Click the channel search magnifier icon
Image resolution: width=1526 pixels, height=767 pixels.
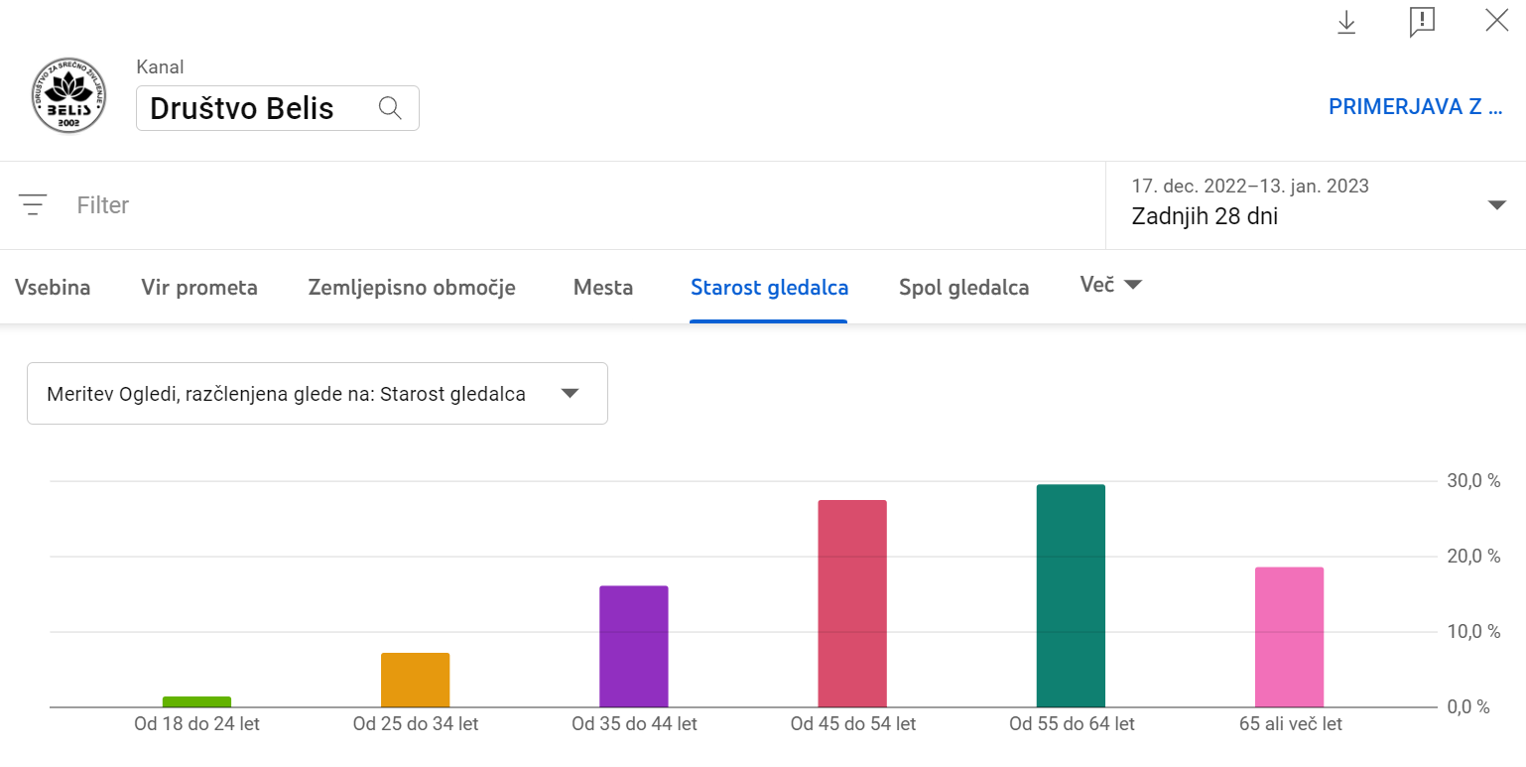pyautogui.click(x=390, y=108)
